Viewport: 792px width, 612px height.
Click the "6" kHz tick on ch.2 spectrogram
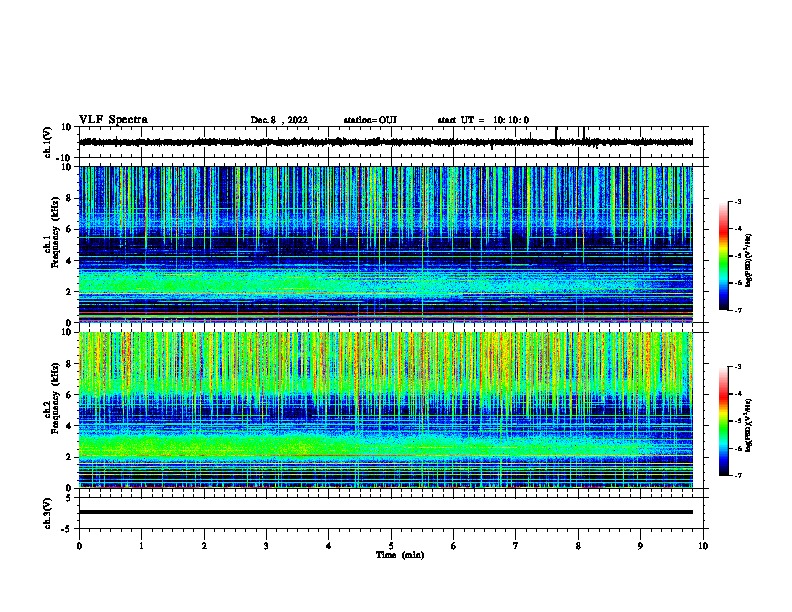click(x=69, y=395)
